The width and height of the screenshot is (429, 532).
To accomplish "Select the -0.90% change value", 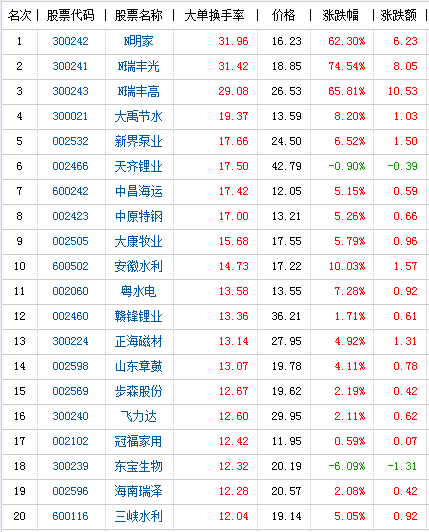I will point(347,166).
